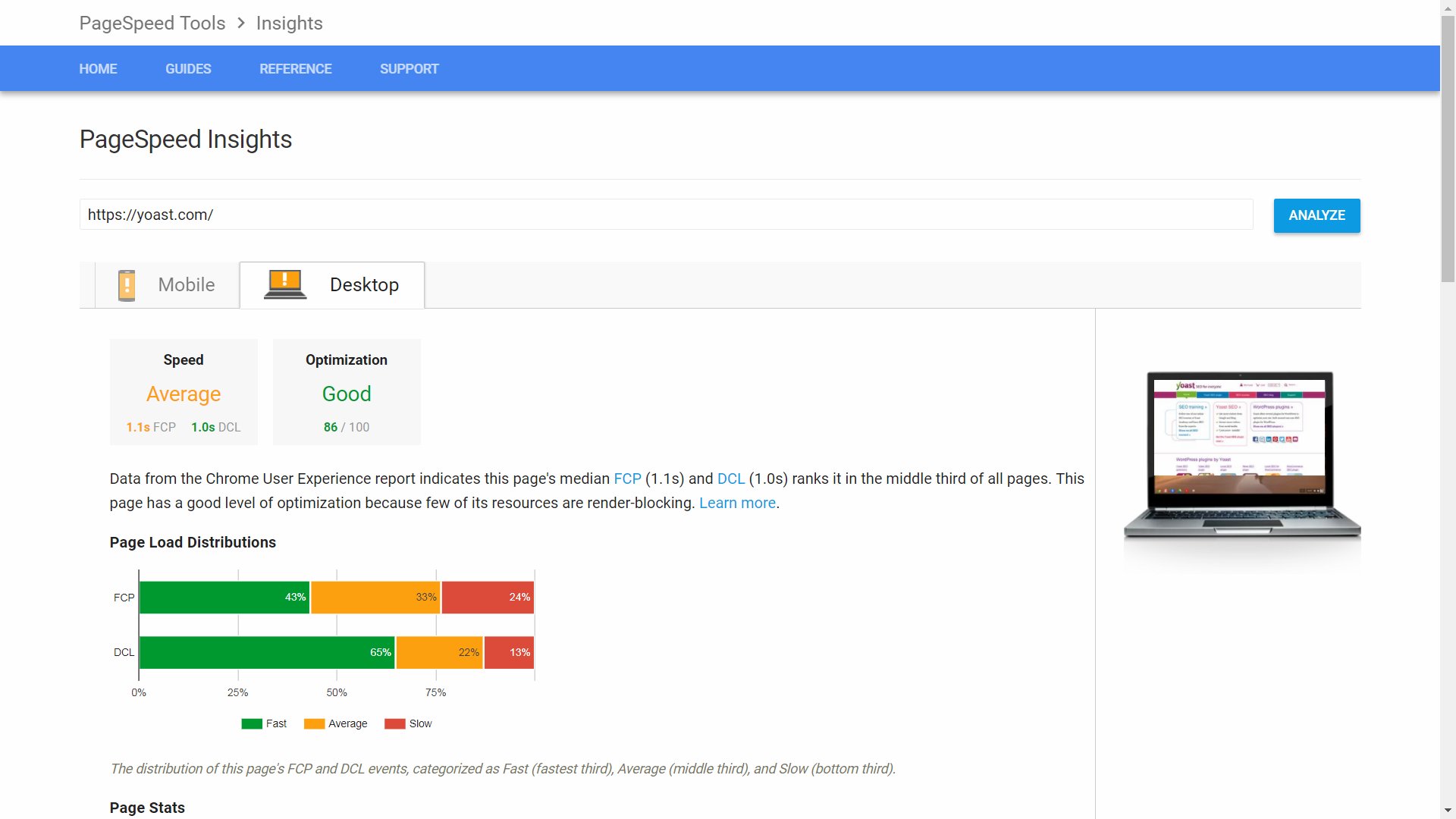The image size is (1456, 819).
Task: Click the FCP red 24% bar segment
Action: (488, 598)
